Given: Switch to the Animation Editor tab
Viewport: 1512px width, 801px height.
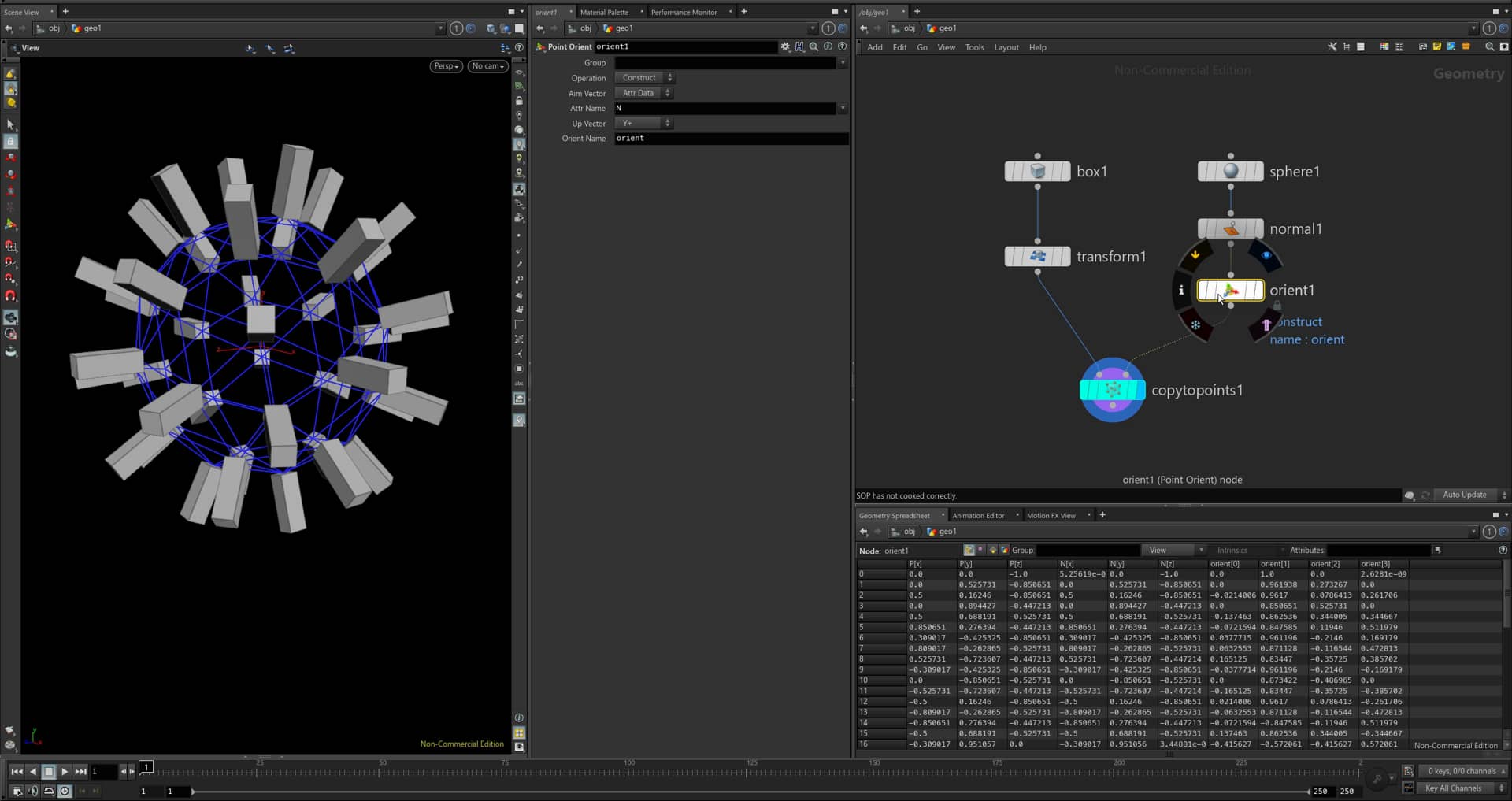Looking at the screenshot, I should tap(978, 515).
